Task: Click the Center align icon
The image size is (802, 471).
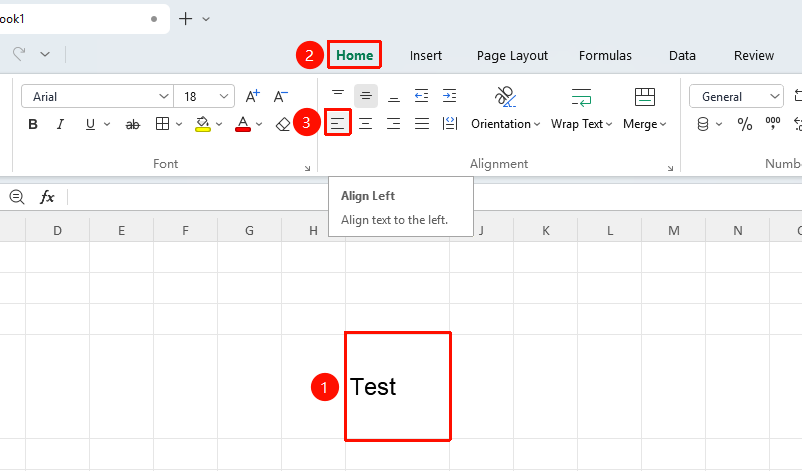Action: [x=365, y=123]
